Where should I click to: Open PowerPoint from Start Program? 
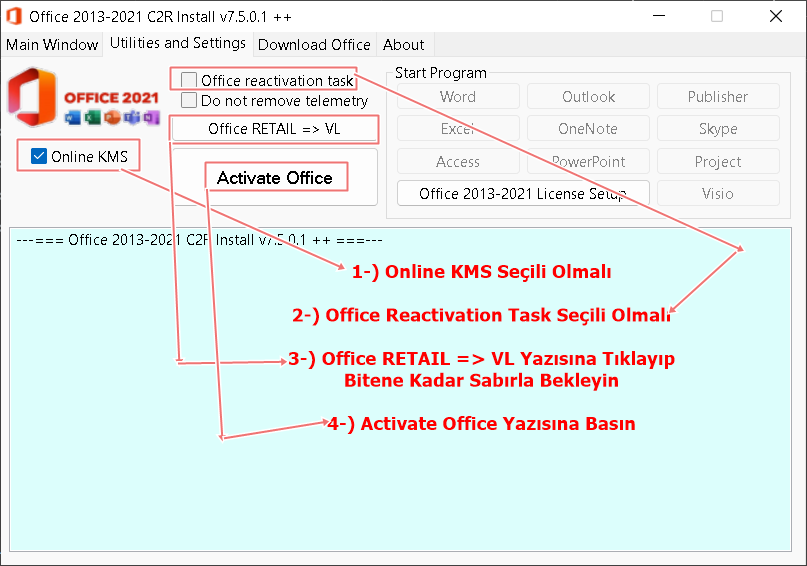pos(588,162)
